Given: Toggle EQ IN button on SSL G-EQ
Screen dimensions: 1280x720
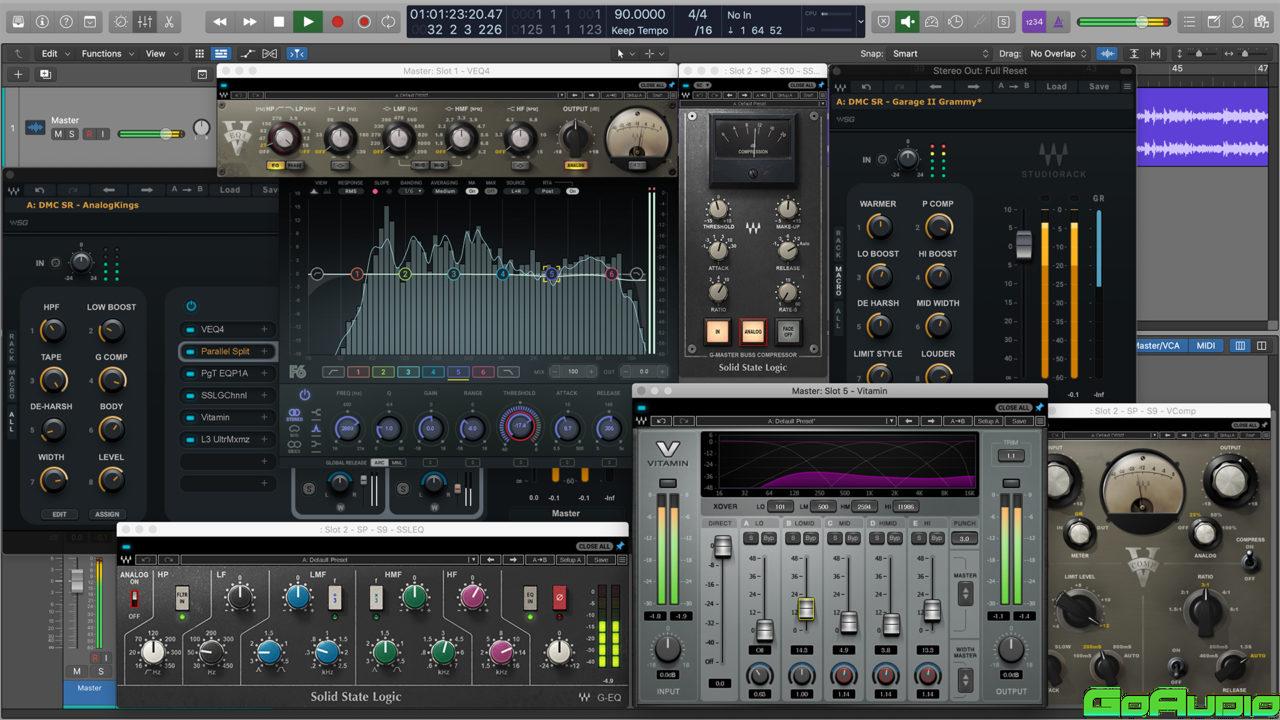Looking at the screenshot, I should 531,598.
